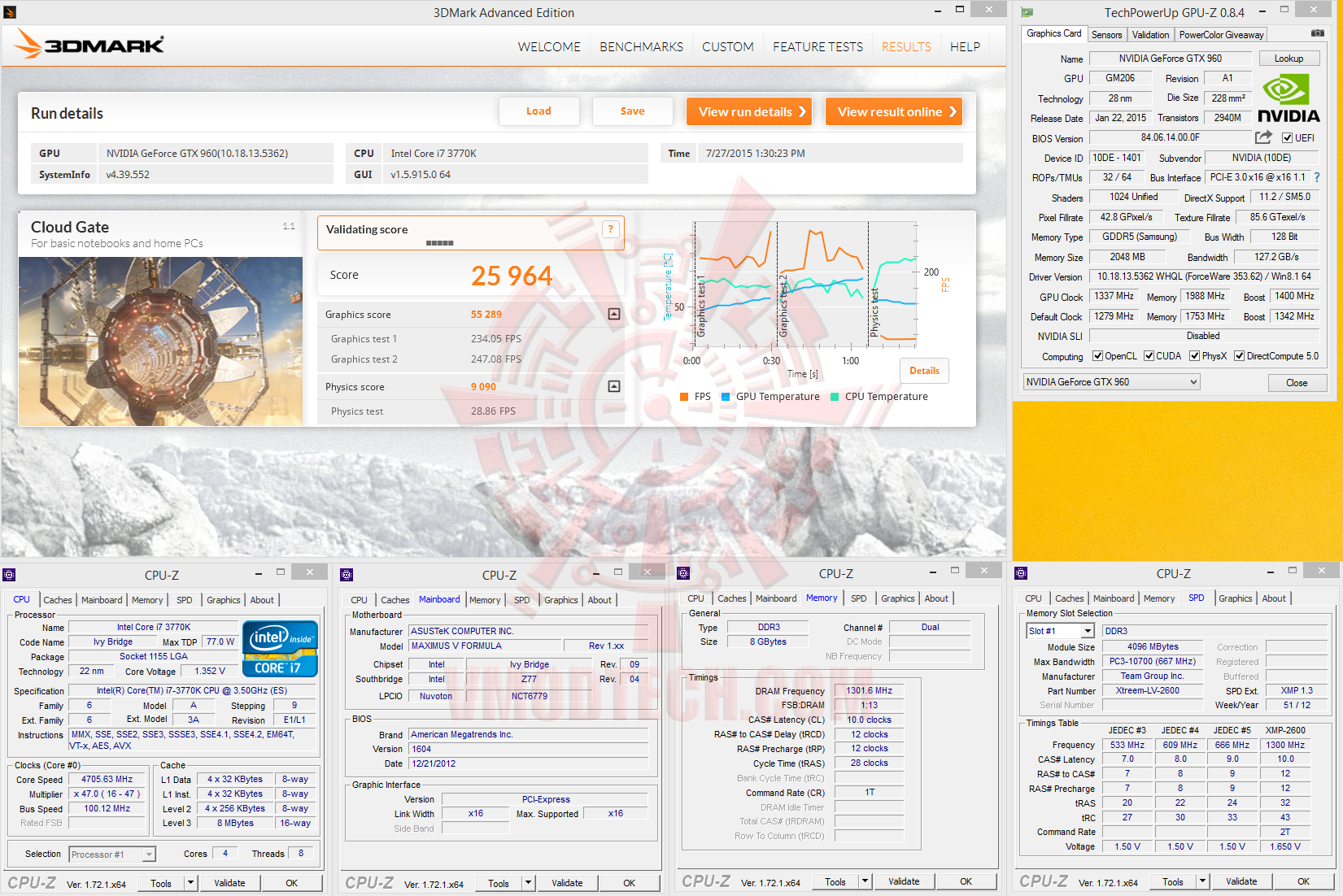Click the Cloud Gate benchmark thumbnail image
Image resolution: width=1343 pixels, height=896 pixels.
point(160,341)
